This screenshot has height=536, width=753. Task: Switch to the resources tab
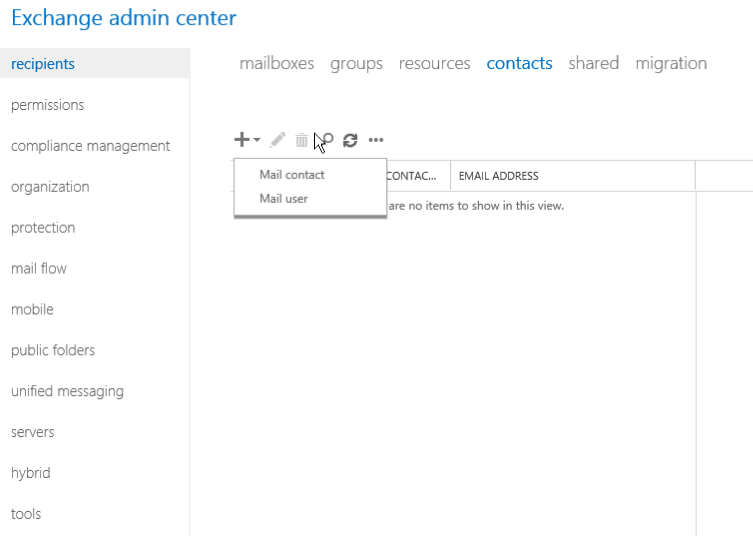pos(434,63)
